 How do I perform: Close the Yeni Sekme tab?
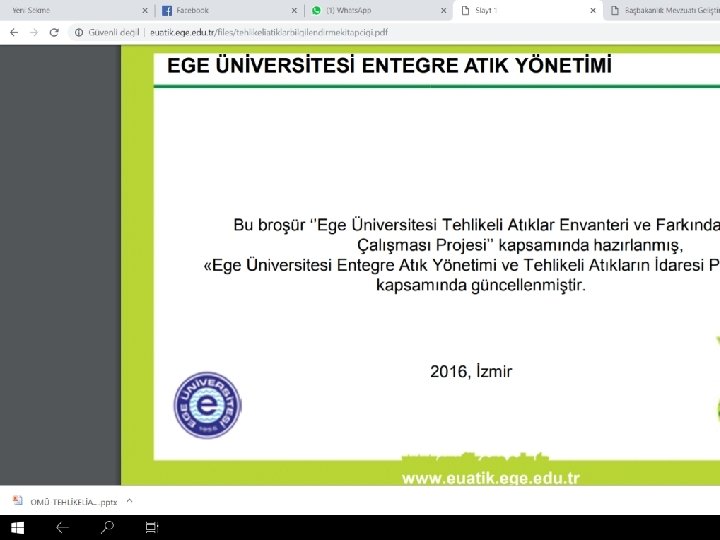point(145,10)
